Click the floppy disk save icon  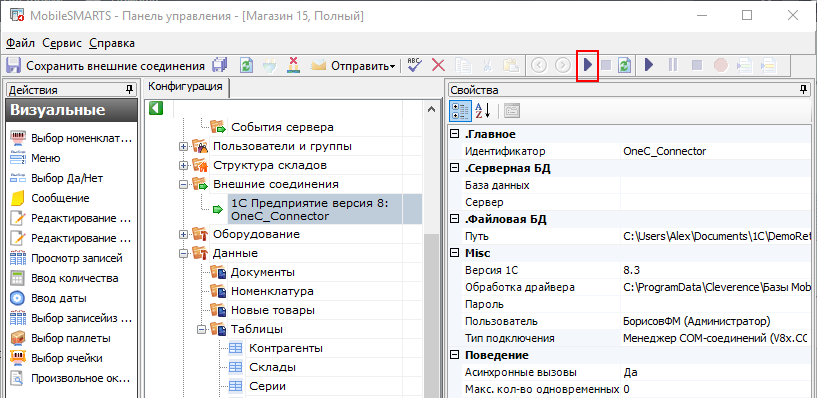[x=13, y=66]
